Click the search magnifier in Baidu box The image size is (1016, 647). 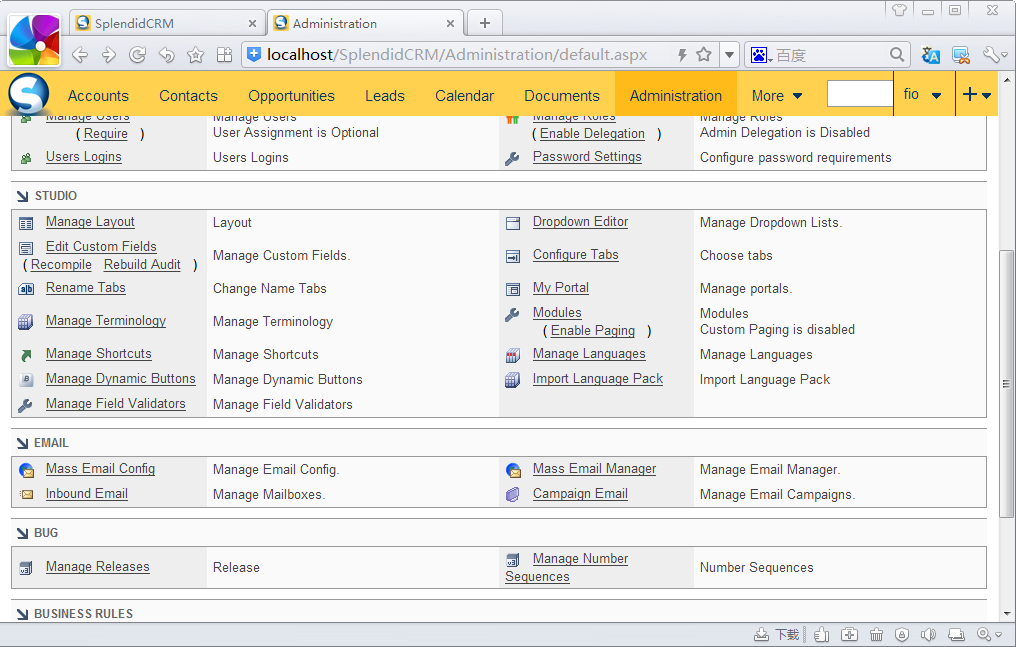point(897,55)
